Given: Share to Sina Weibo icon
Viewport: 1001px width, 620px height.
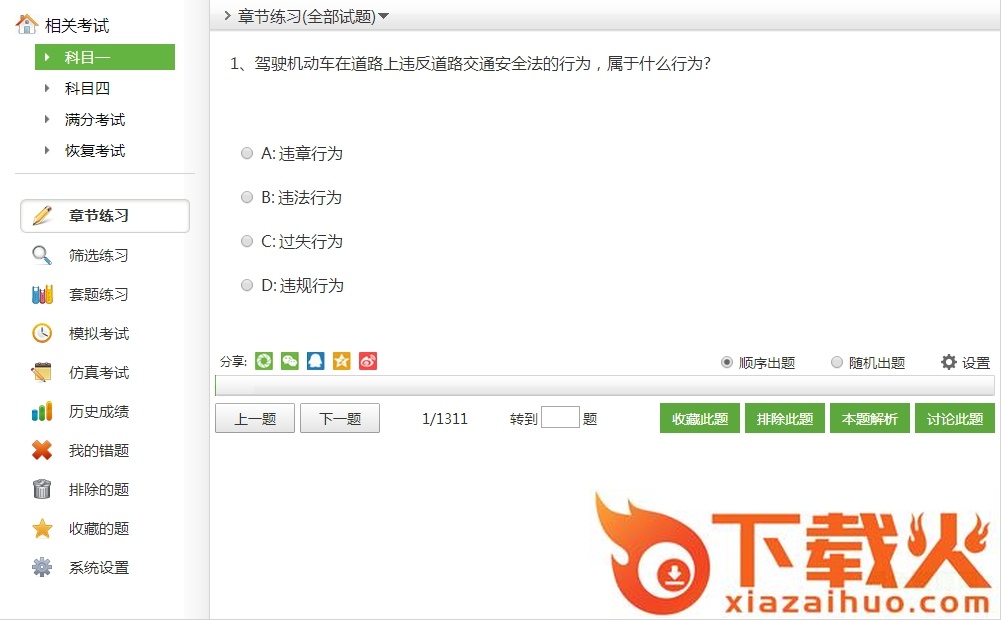Looking at the screenshot, I should click(368, 361).
